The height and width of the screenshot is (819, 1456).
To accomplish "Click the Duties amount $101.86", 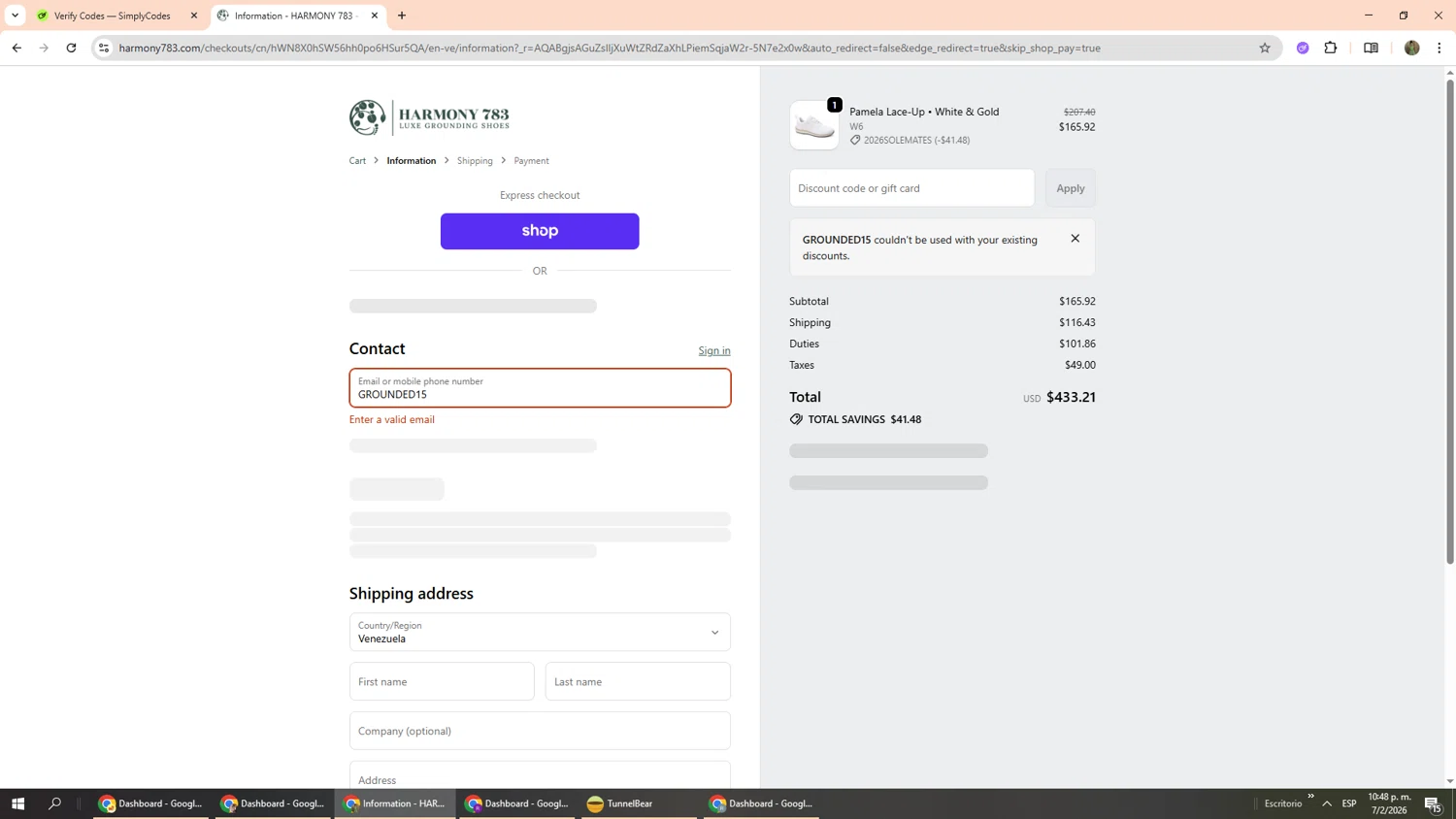I will [x=1077, y=344].
